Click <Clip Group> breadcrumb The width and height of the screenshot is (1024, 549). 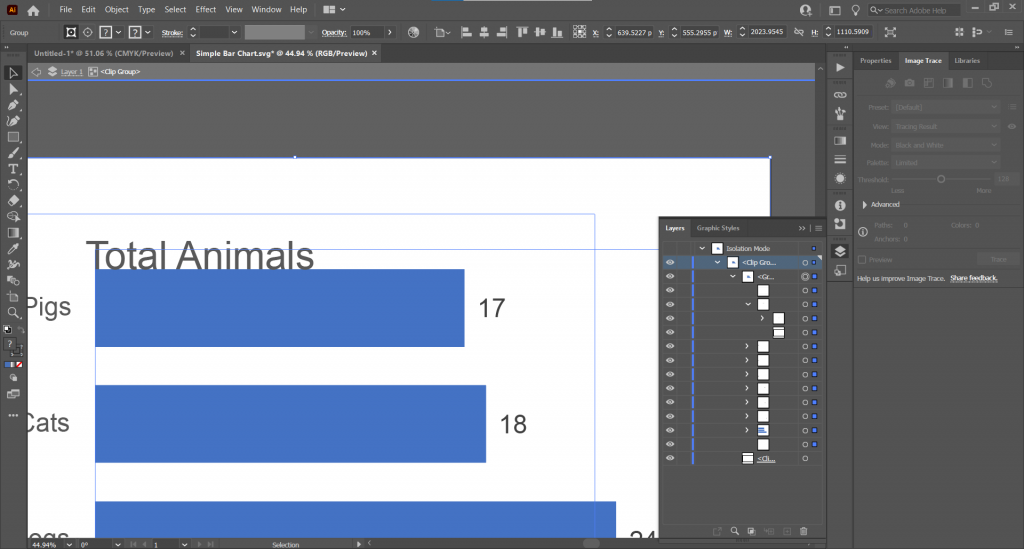pyautogui.click(x=120, y=72)
